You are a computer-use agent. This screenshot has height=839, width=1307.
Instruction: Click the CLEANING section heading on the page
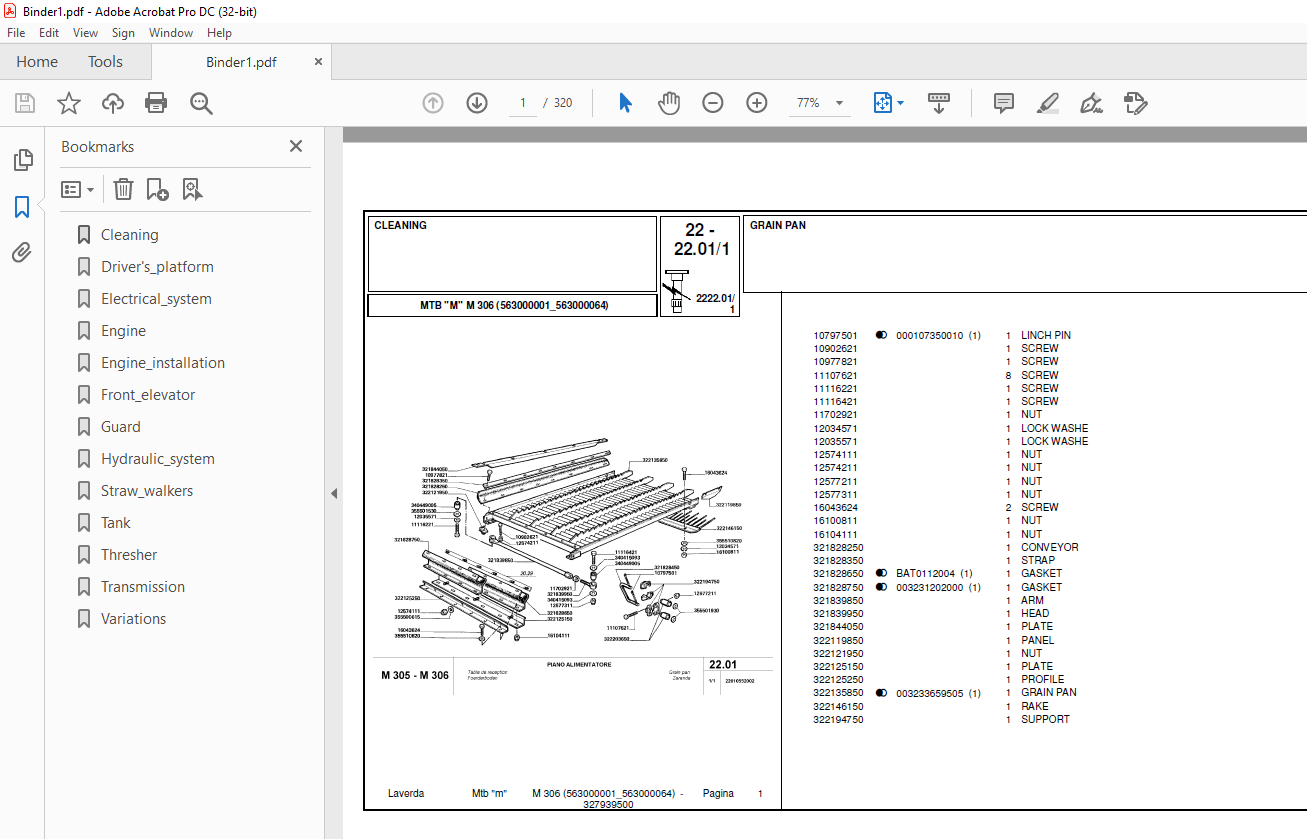tap(400, 226)
